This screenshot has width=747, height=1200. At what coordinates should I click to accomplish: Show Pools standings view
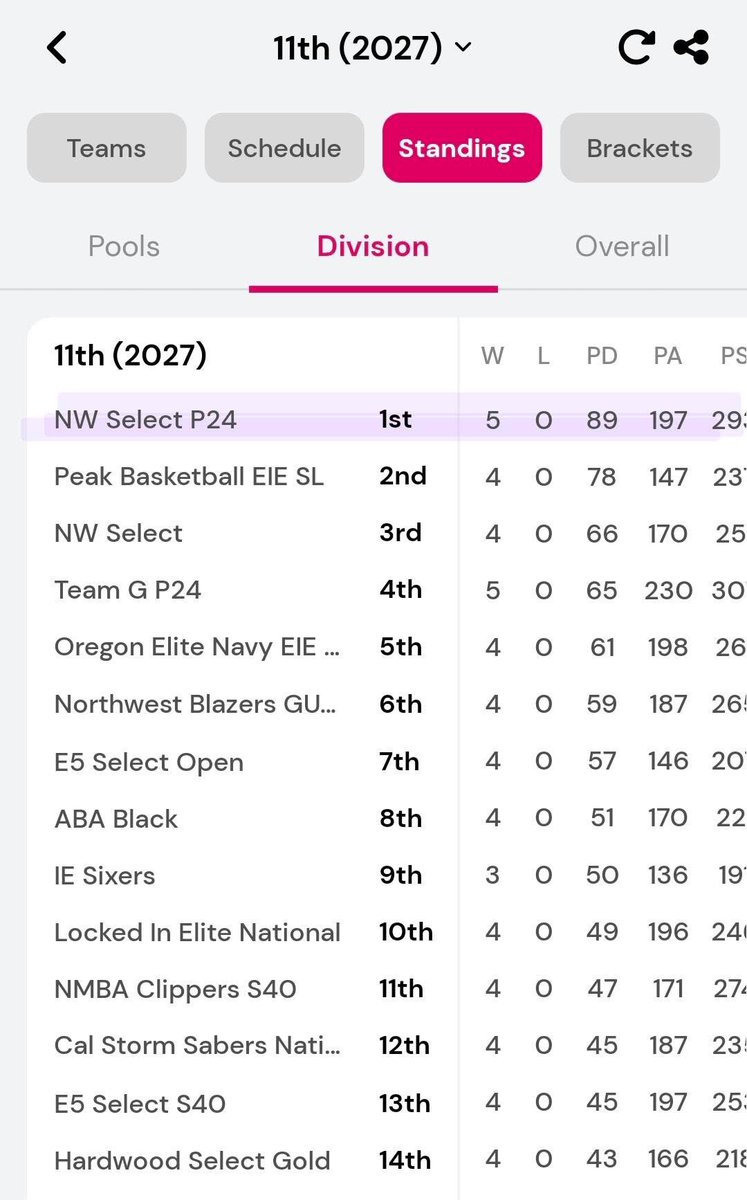point(124,247)
